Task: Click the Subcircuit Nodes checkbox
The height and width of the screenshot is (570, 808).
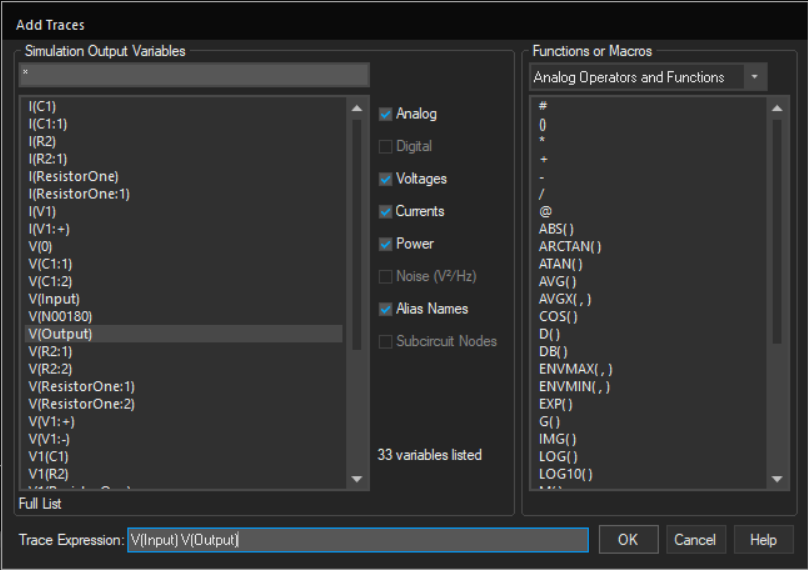Action: point(385,341)
